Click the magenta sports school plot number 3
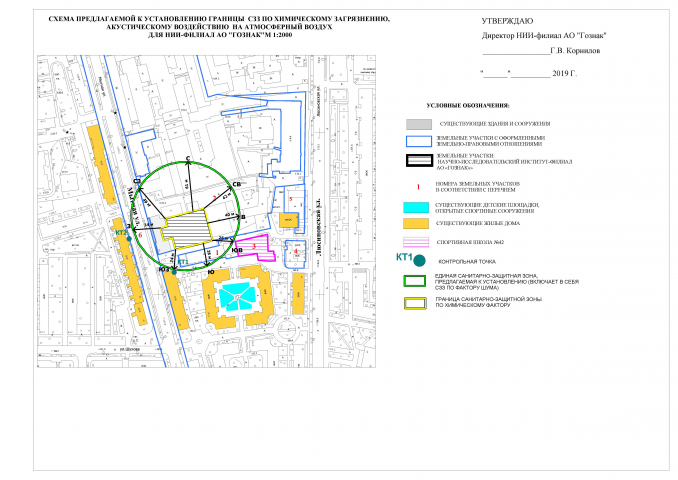This screenshot has height=480, width=678. tap(254, 246)
